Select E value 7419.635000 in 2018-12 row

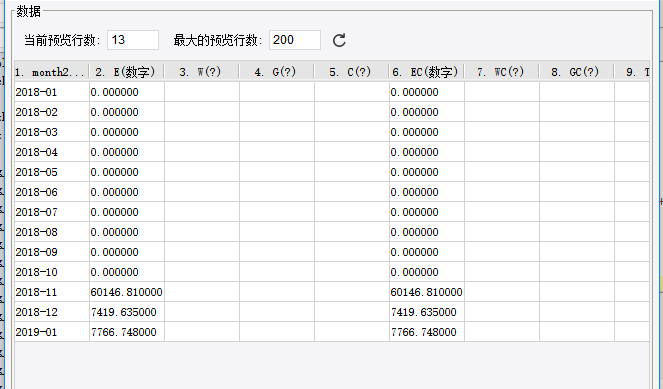127,312
